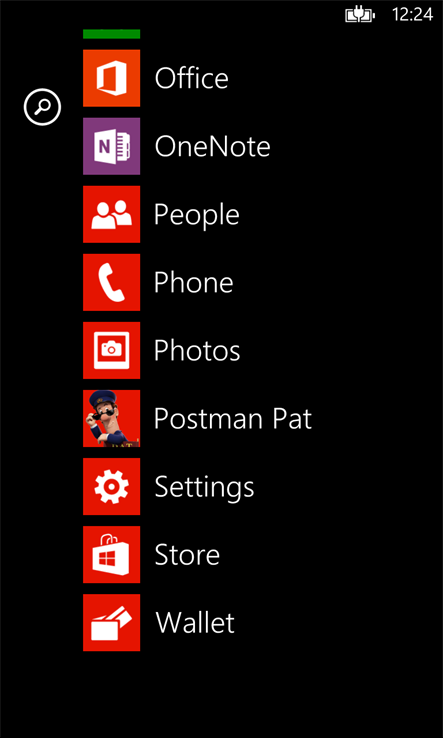Viewport: 443px width, 738px height.
Task: Choose the People list entry label
Action: point(197,216)
